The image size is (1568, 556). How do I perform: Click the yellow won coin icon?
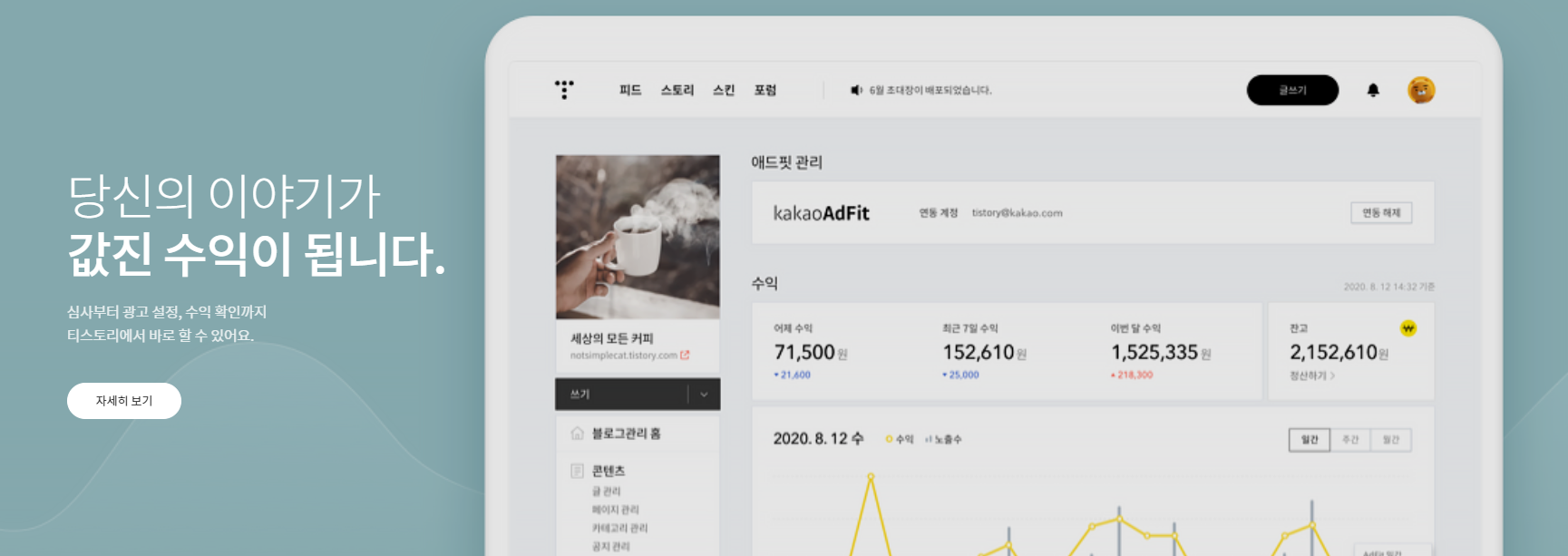1407,328
